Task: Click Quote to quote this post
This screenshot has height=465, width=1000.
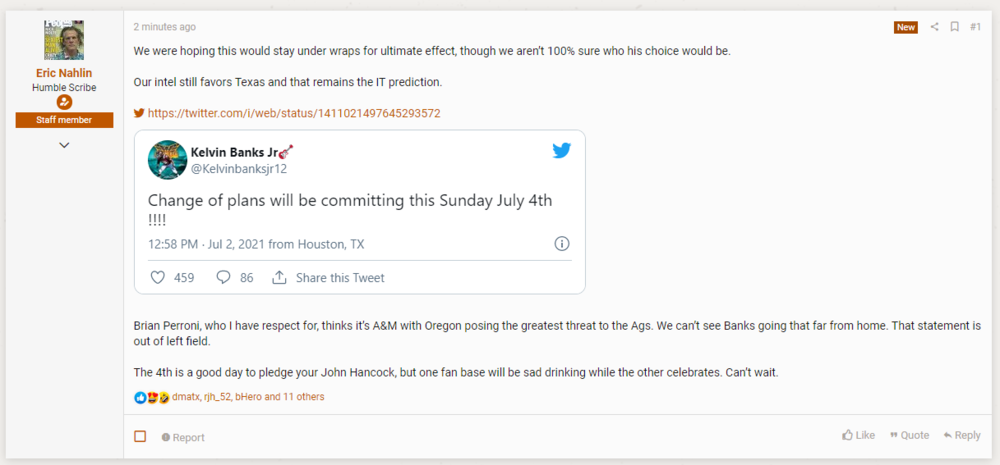Action: tap(908, 436)
